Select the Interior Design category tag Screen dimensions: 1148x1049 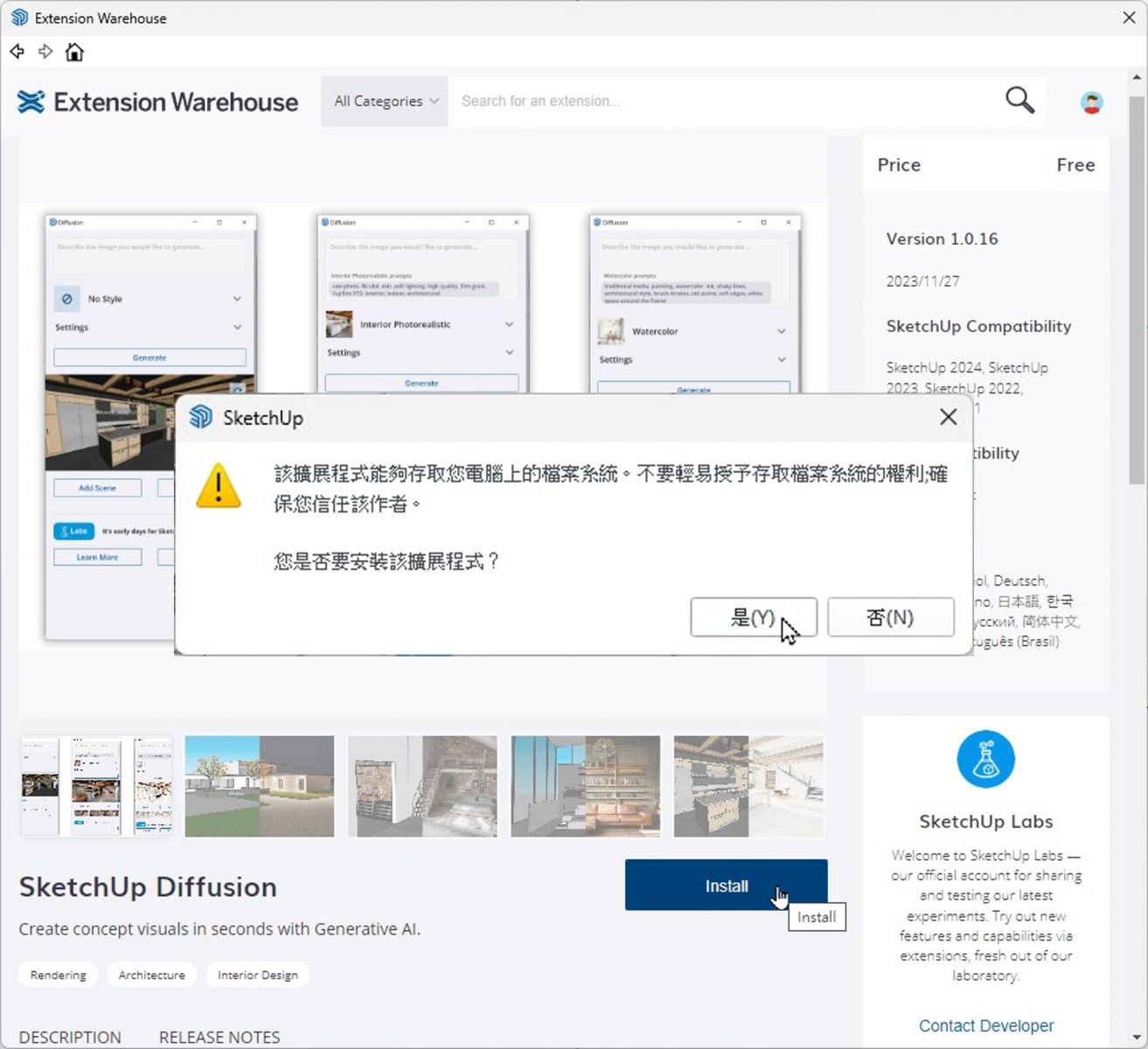click(258, 974)
